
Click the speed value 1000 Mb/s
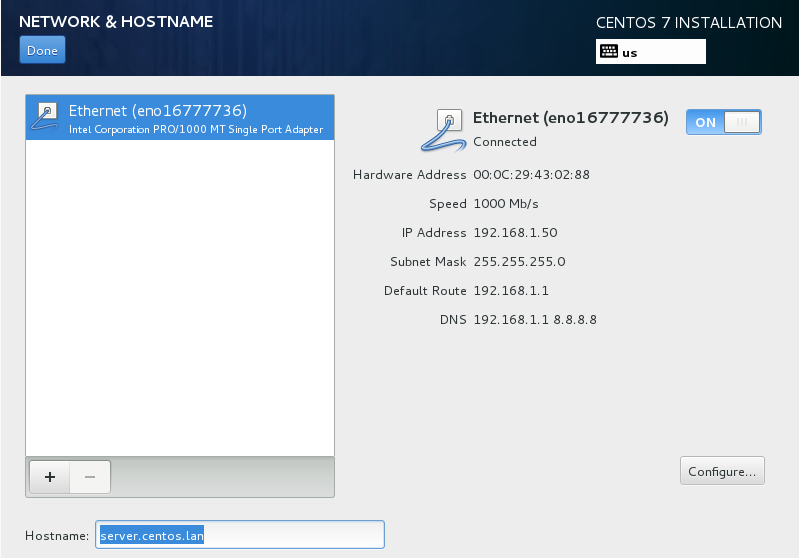click(x=506, y=204)
